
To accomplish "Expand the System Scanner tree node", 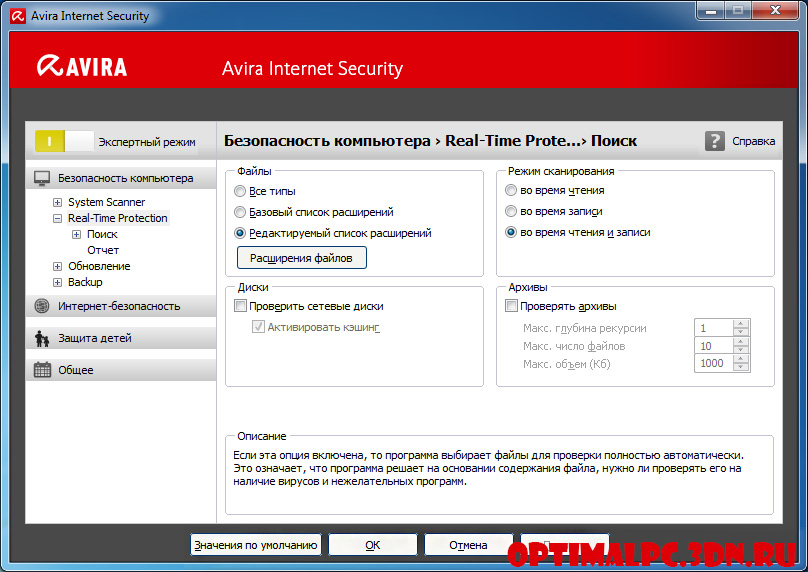I will [57, 203].
